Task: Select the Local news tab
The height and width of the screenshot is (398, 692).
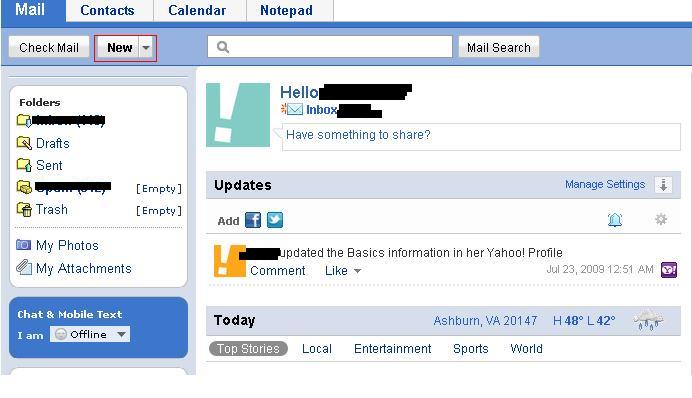Action: click(x=317, y=349)
